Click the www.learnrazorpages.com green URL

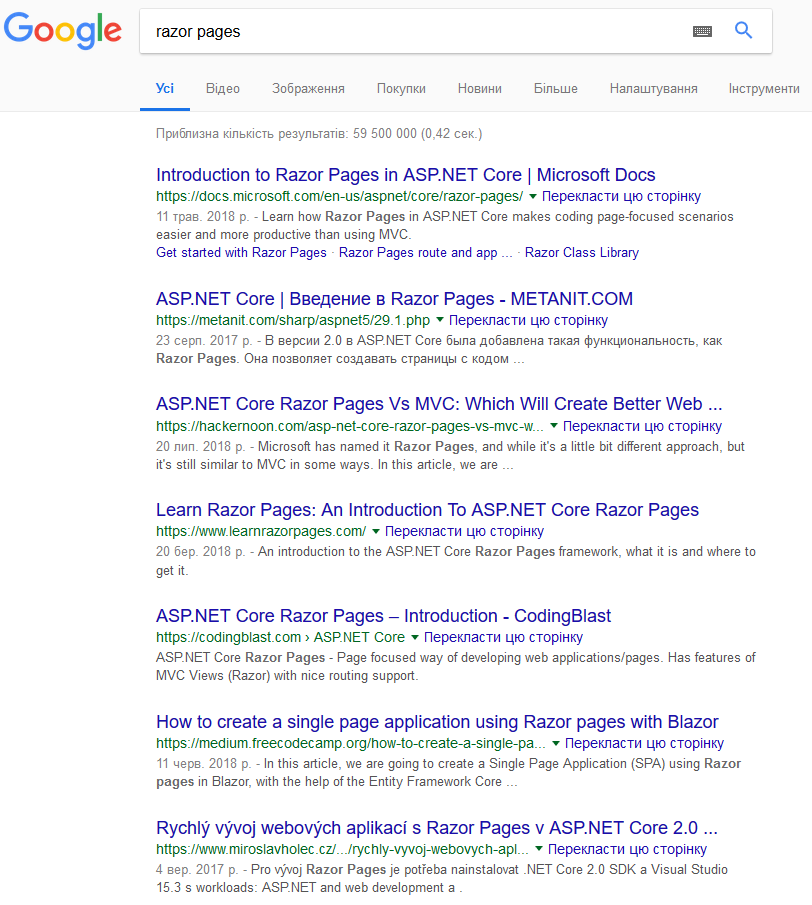pyautogui.click(x=261, y=531)
